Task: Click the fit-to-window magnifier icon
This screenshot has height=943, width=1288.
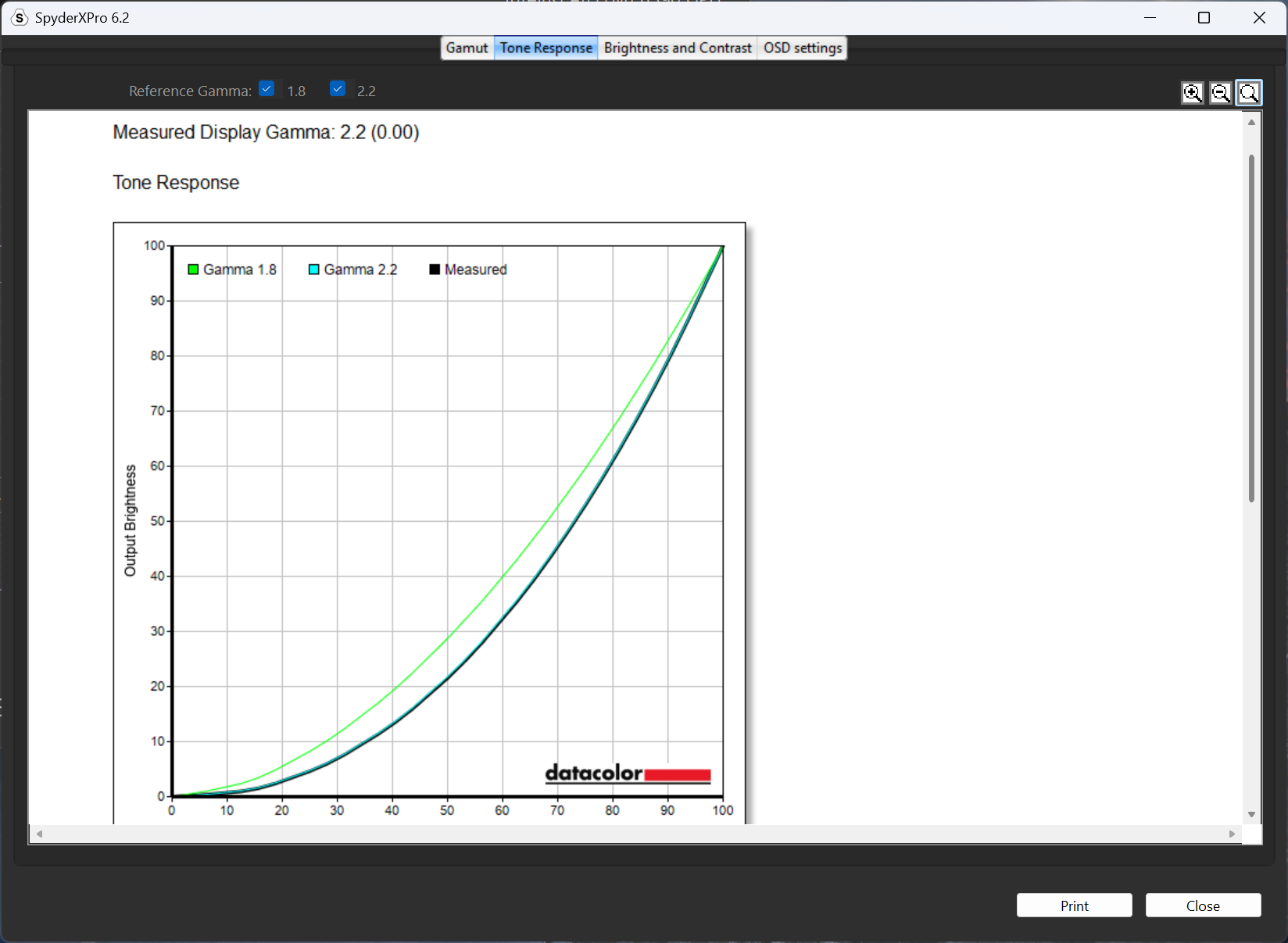Action: click(1249, 93)
